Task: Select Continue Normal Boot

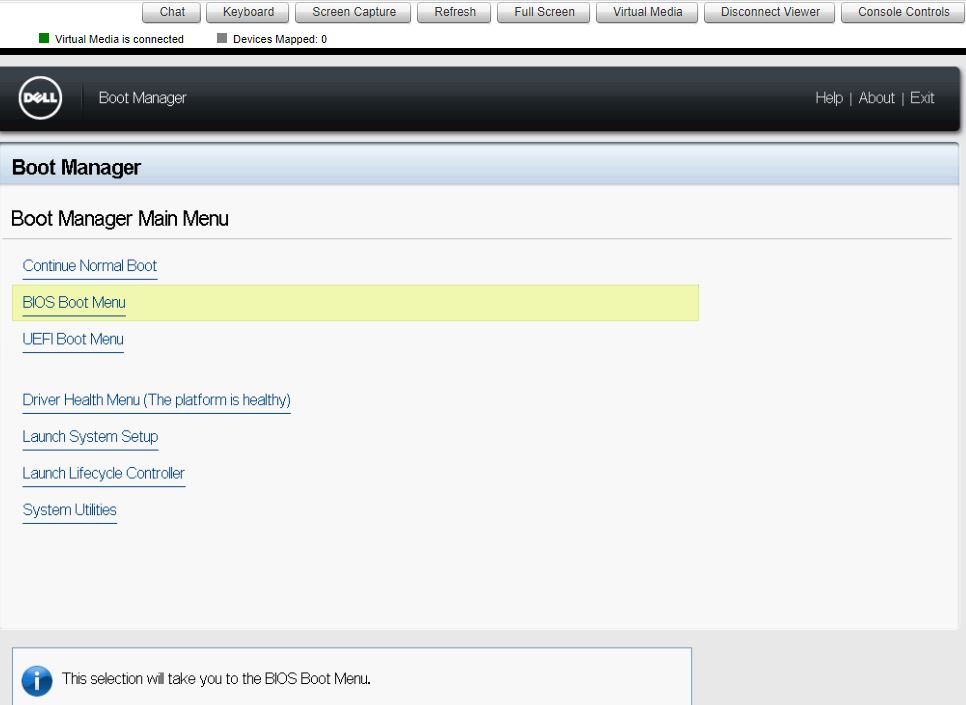Action: point(89,265)
